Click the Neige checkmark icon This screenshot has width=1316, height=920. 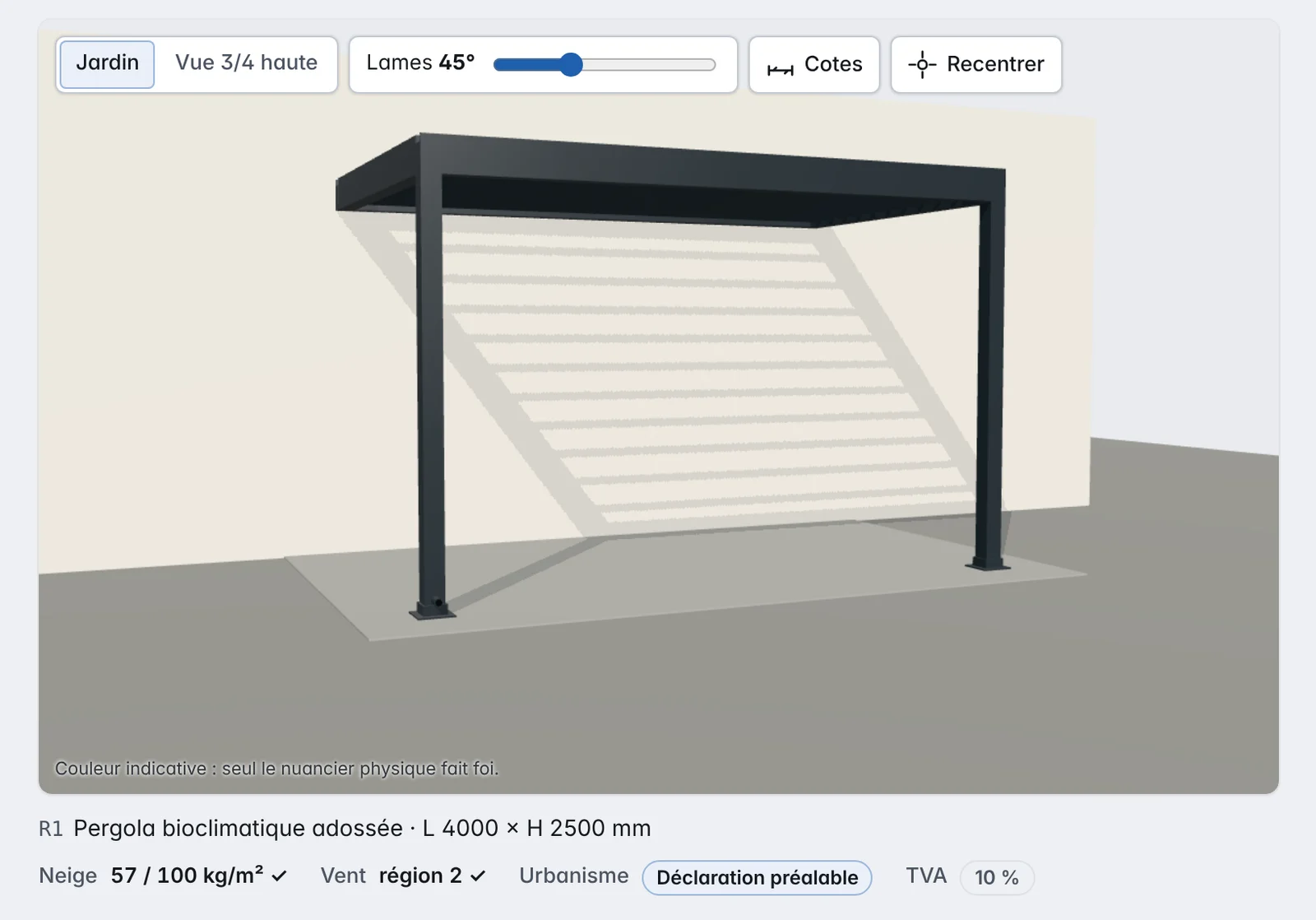tap(280, 876)
